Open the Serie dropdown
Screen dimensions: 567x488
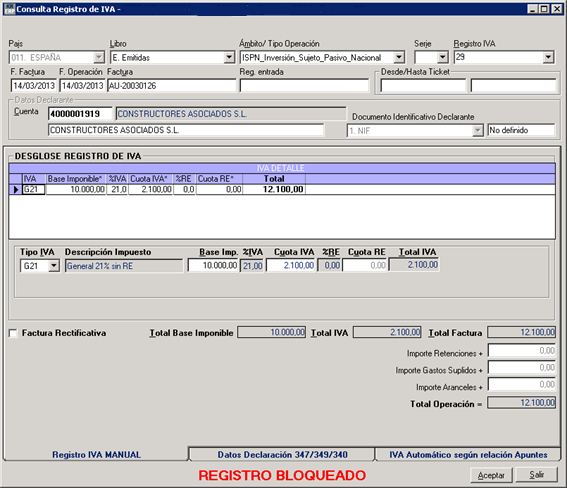(443, 57)
